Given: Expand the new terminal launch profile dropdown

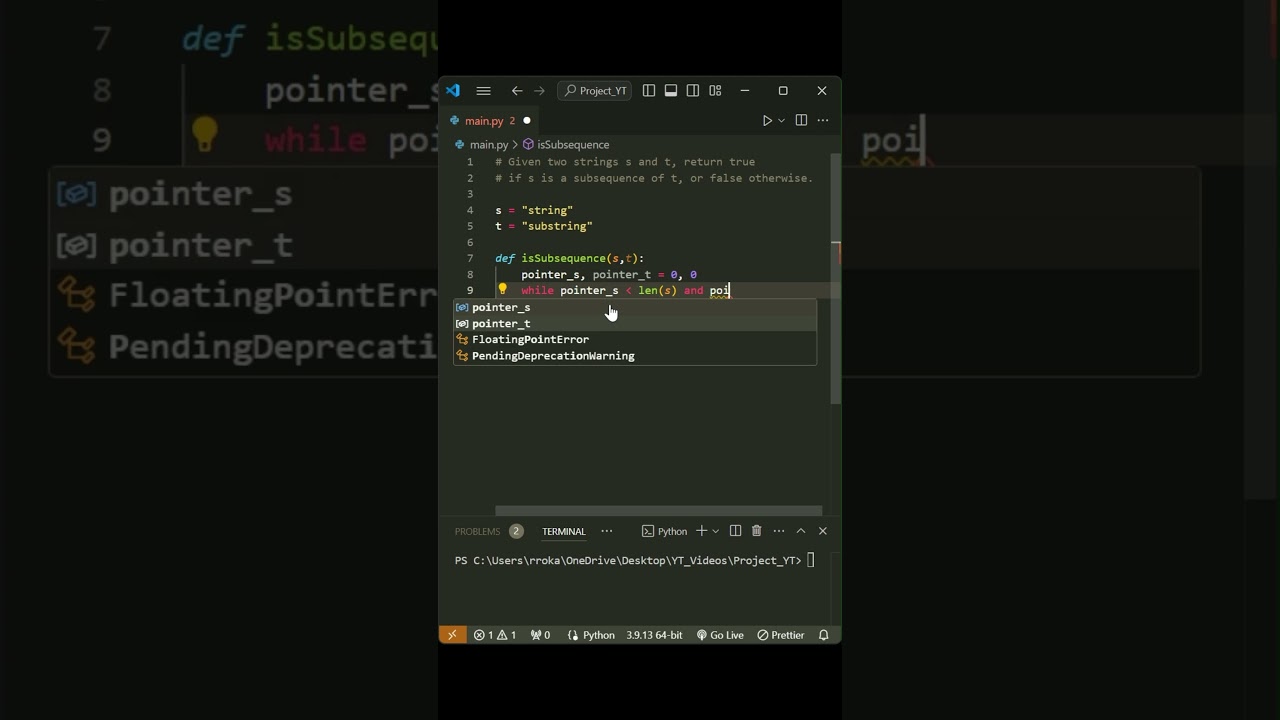Looking at the screenshot, I should (x=715, y=531).
